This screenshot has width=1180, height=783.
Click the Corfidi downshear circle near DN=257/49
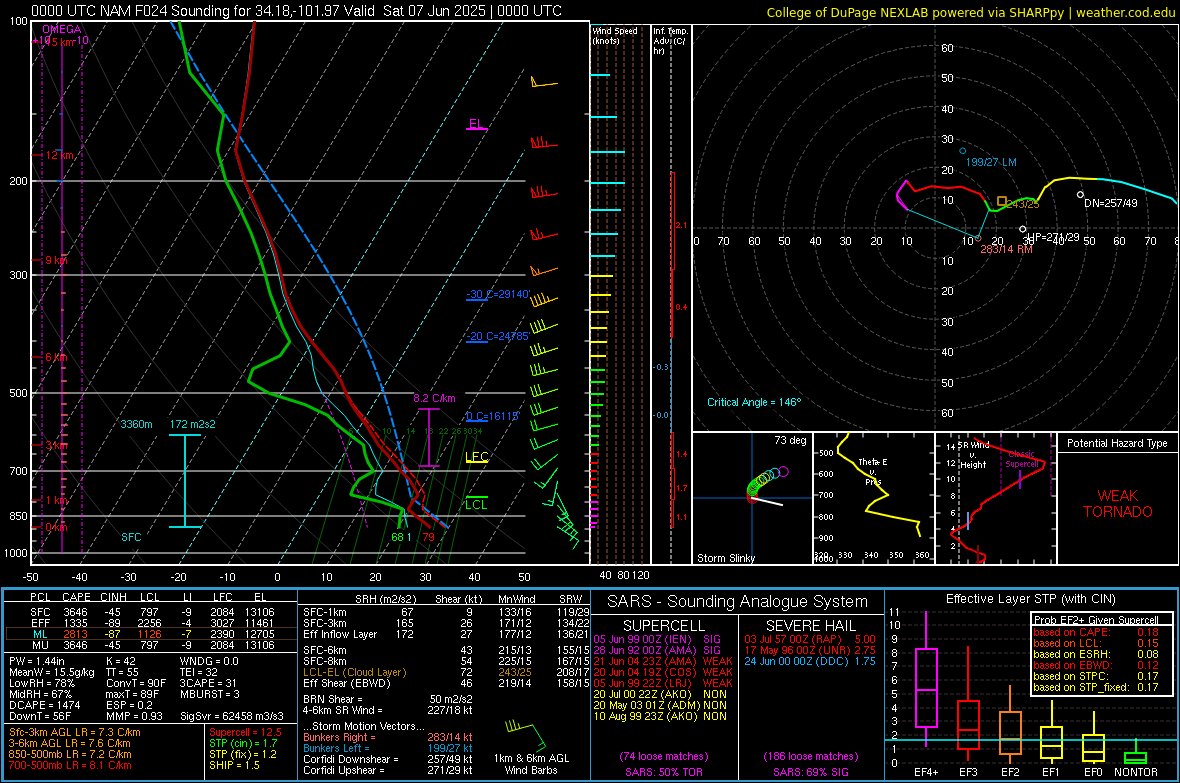1080,195
